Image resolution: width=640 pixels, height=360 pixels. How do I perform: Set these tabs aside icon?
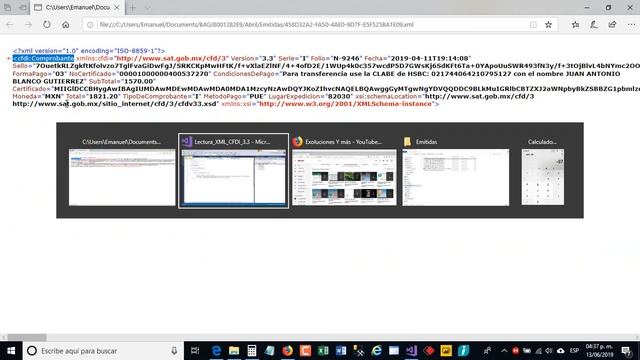(x=23, y=7)
